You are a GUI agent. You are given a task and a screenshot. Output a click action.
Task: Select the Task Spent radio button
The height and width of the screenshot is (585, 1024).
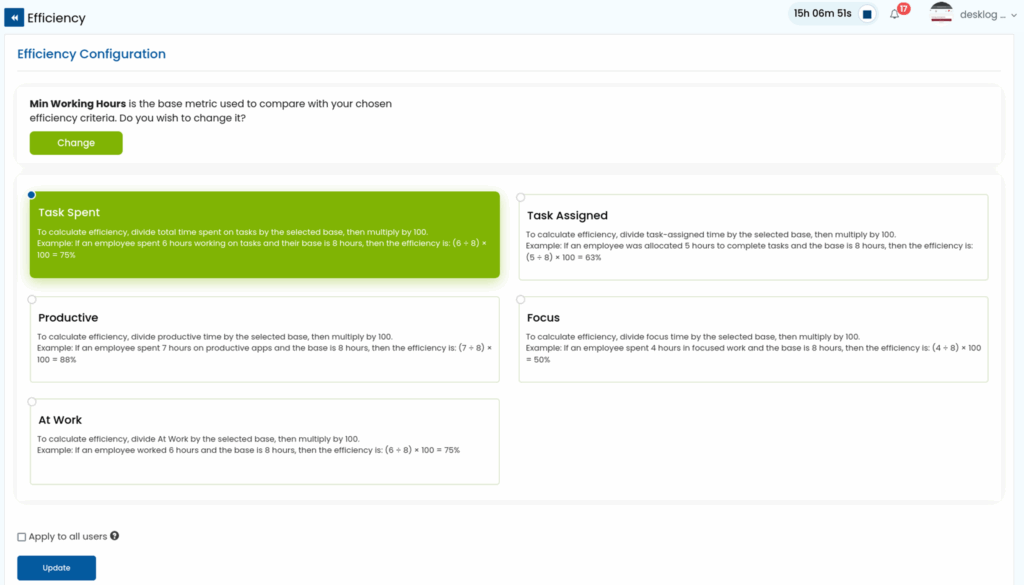(x=32, y=195)
